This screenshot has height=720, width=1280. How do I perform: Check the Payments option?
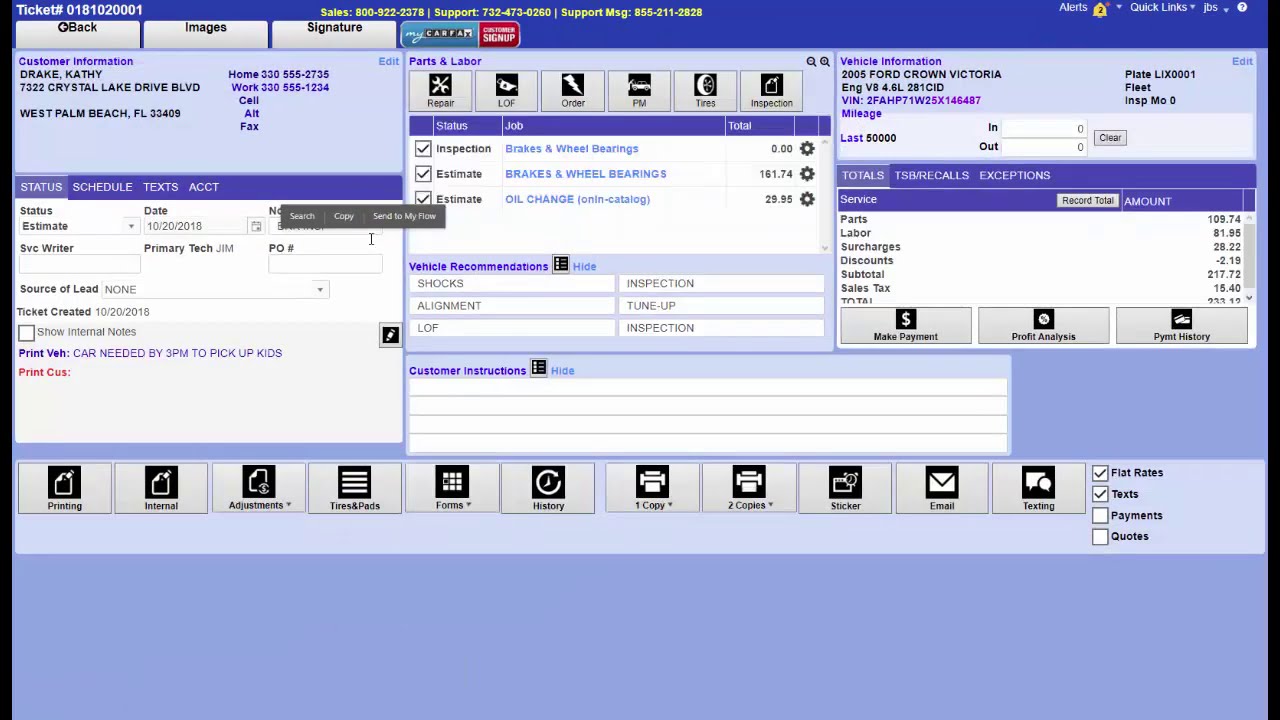1100,515
